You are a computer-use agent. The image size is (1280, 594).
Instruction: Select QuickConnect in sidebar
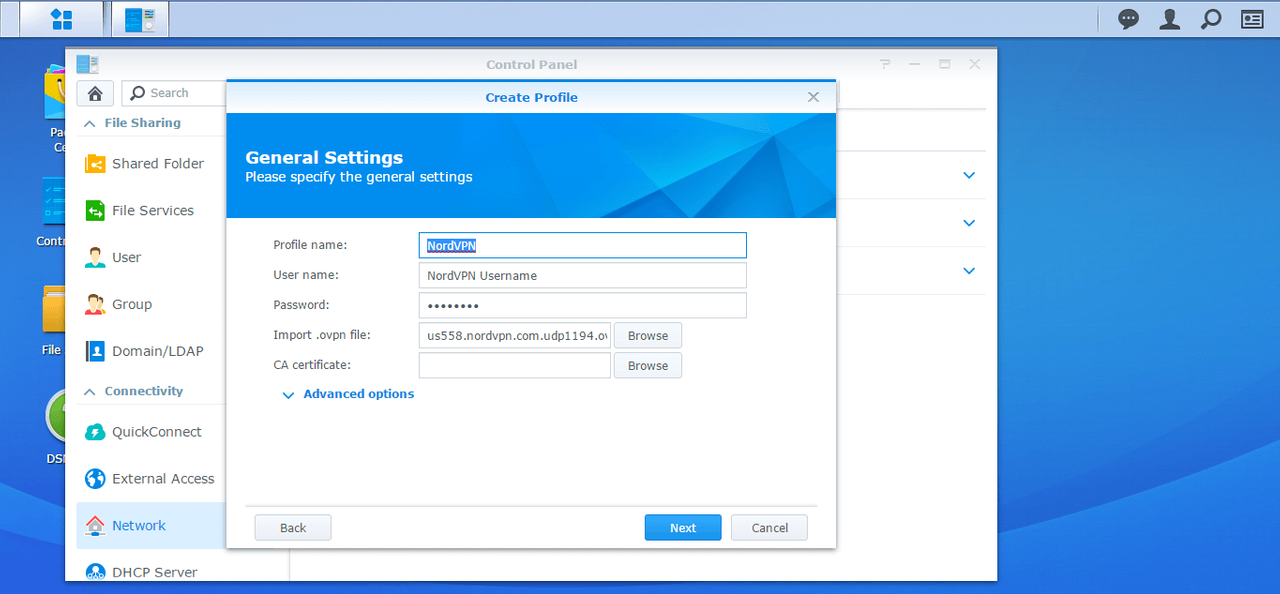click(x=152, y=432)
